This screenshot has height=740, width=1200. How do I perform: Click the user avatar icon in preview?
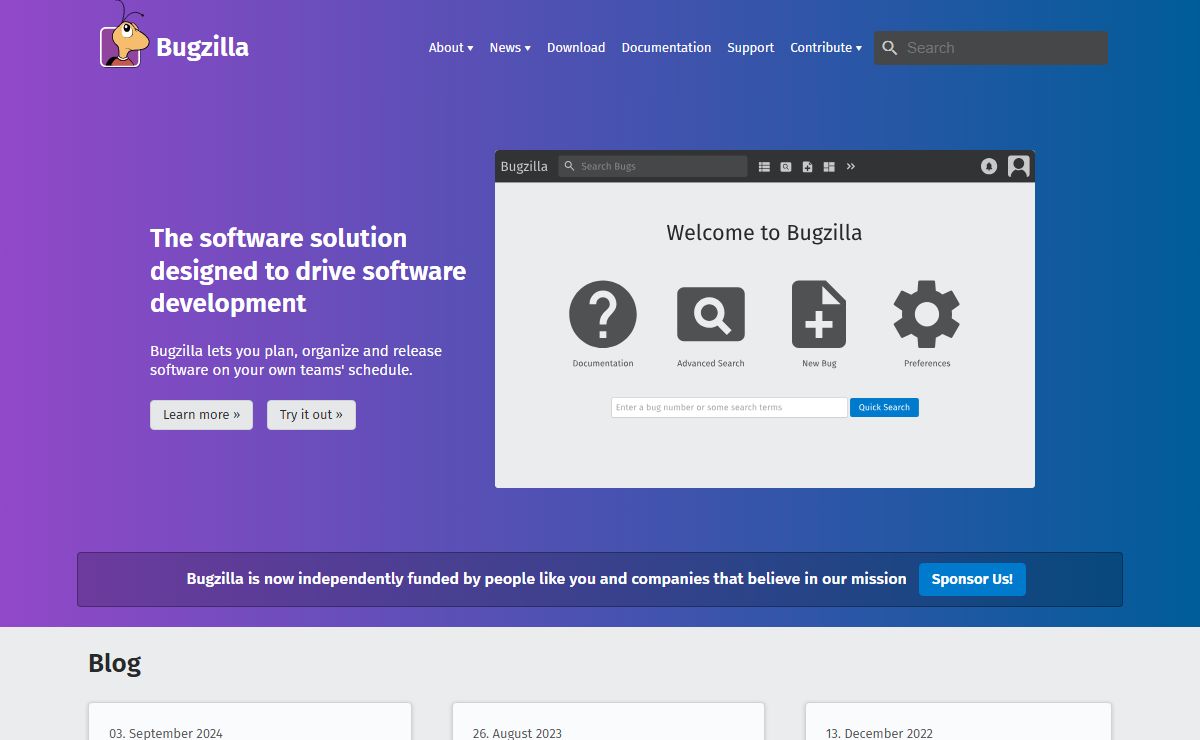(x=1019, y=166)
